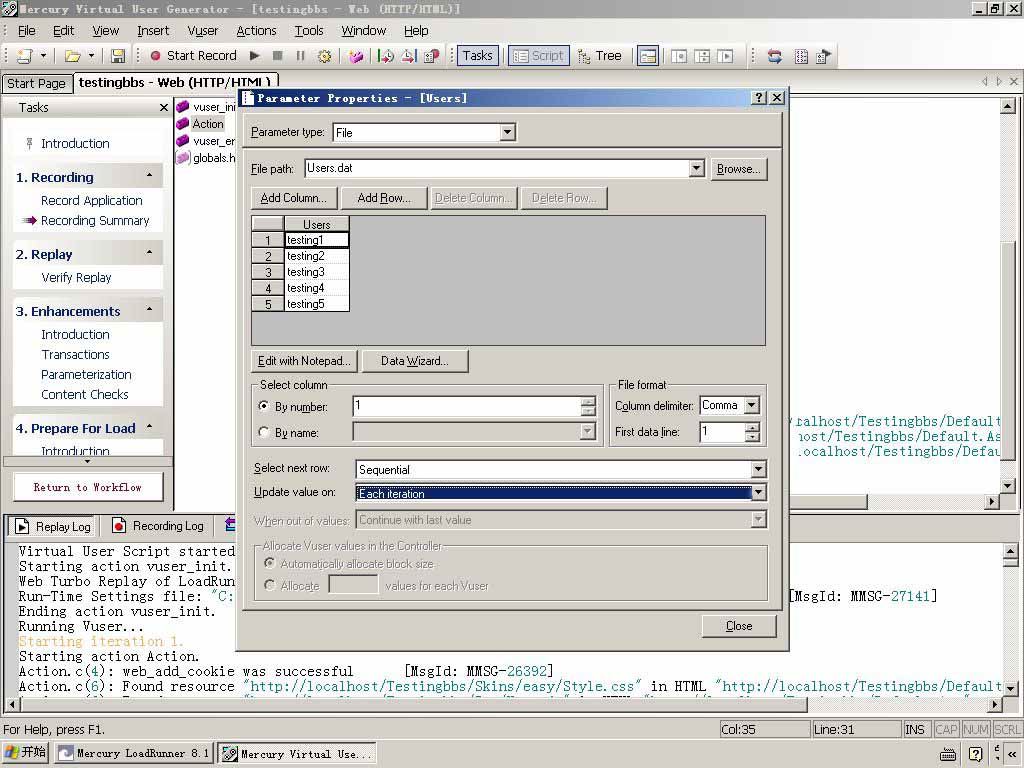Click the third snapshot layout icon

coord(725,56)
